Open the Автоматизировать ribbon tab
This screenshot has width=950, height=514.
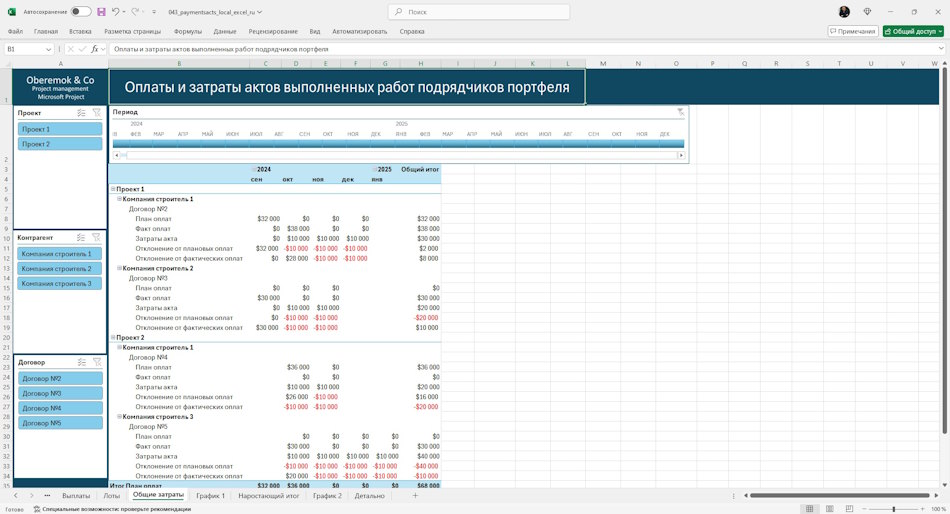(359, 32)
